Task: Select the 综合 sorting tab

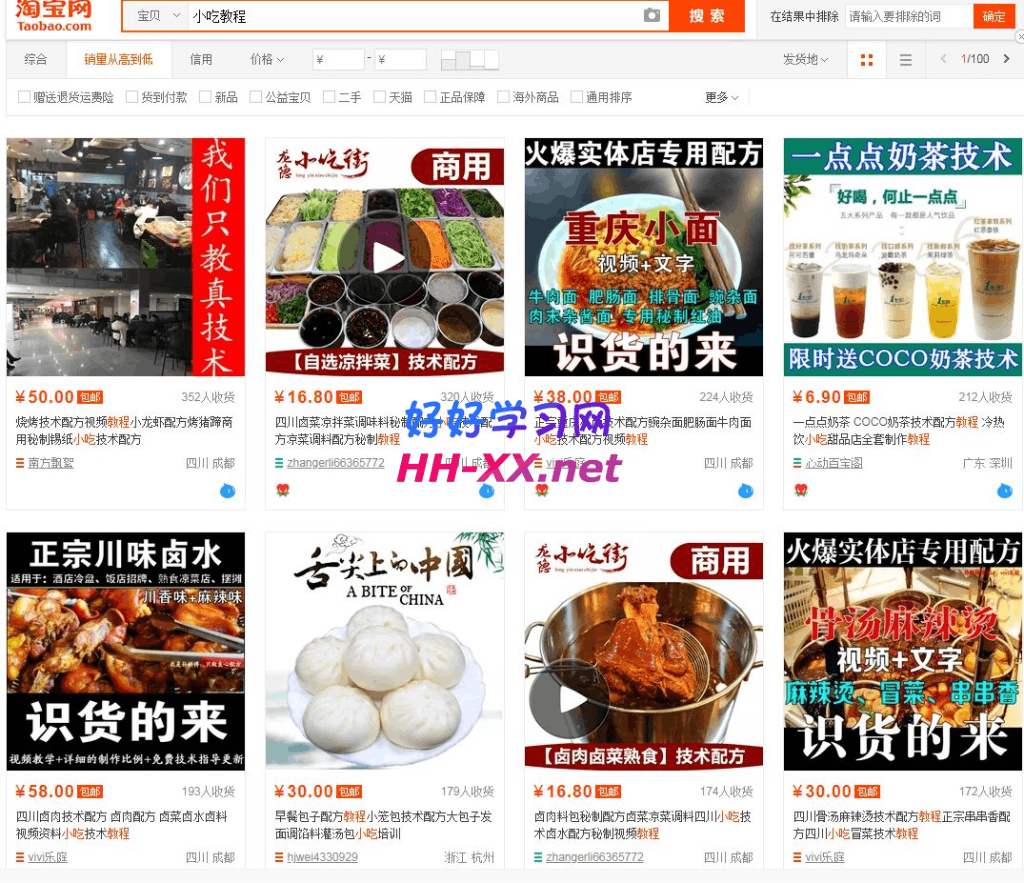Action: point(35,60)
